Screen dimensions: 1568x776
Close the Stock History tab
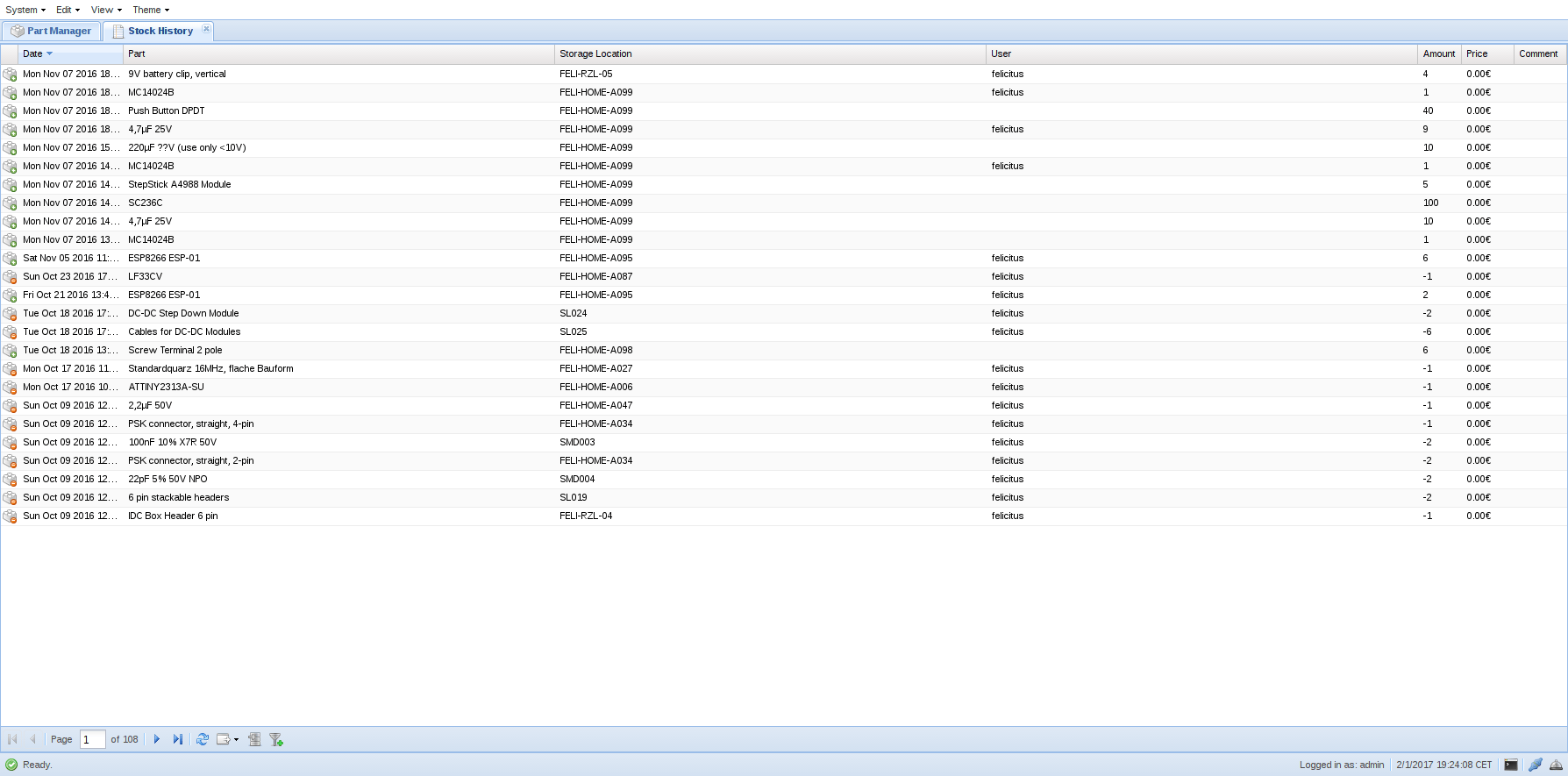pyautogui.click(x=206, y=29)
